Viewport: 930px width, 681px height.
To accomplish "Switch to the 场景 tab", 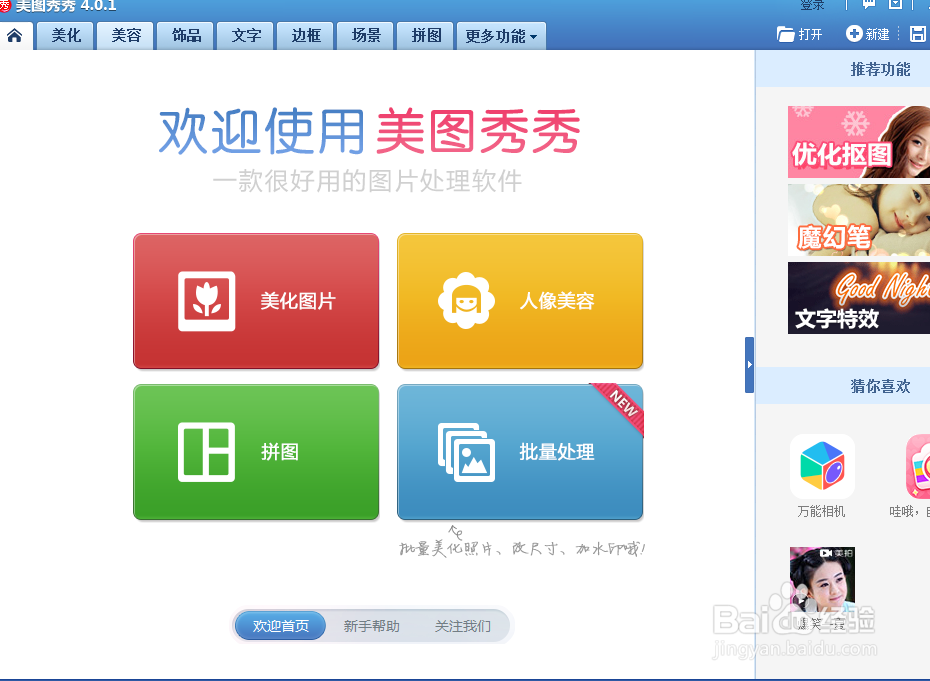I will (366, 36).
